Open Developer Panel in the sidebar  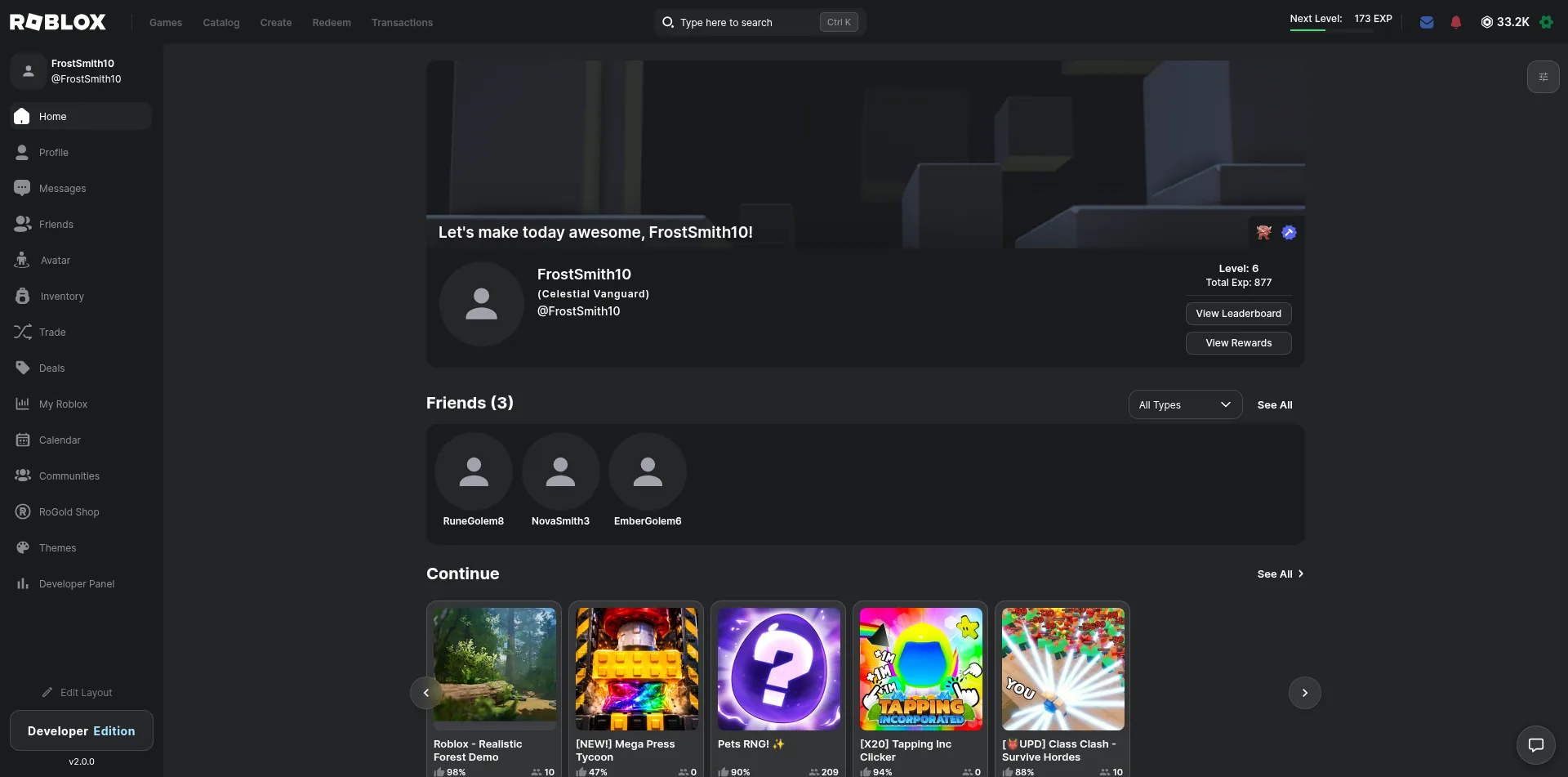click(x=81, y=583)
